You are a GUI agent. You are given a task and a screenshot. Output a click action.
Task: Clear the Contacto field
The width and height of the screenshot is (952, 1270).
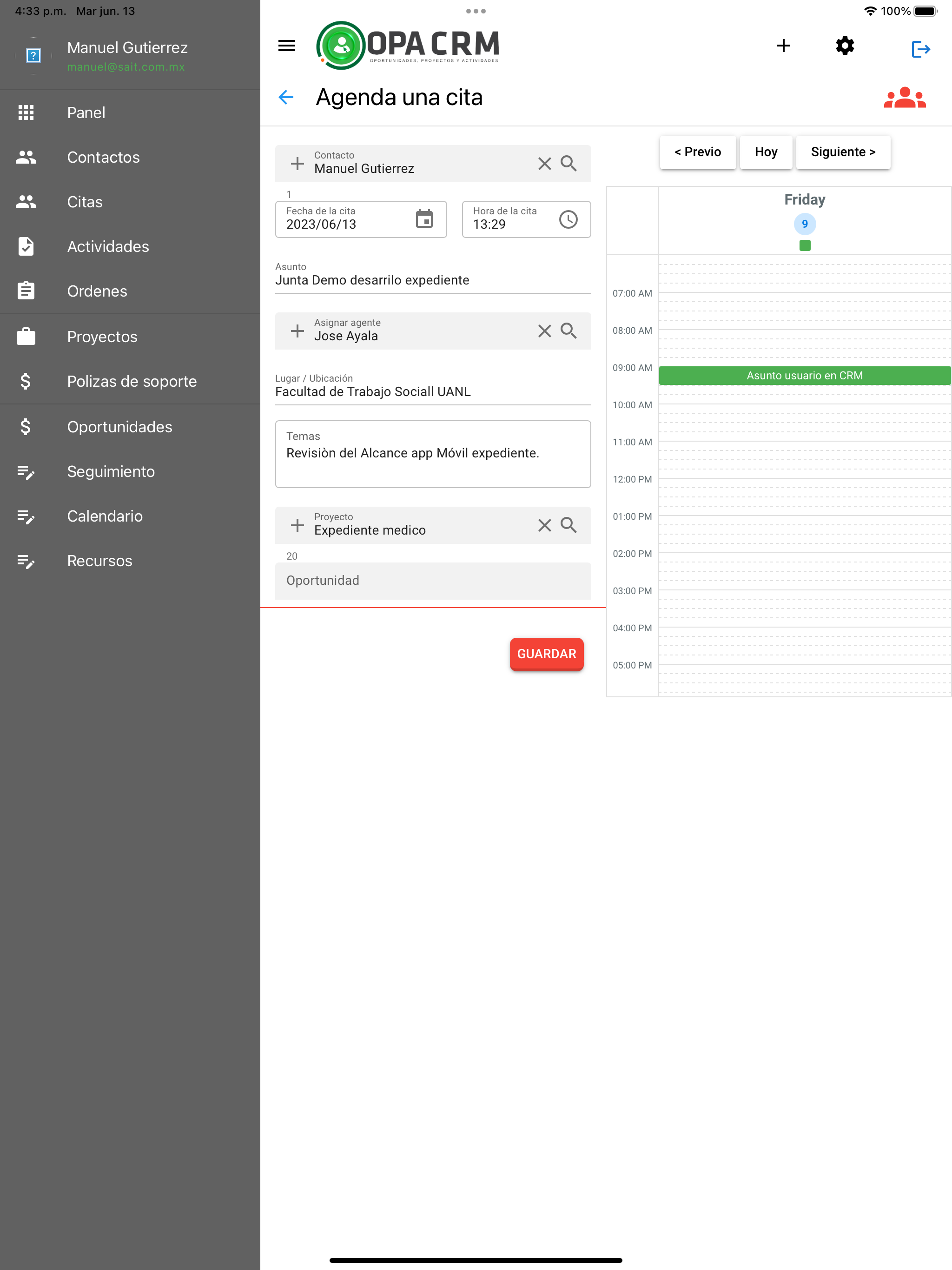pyautogui.click(x=544, y=164)
